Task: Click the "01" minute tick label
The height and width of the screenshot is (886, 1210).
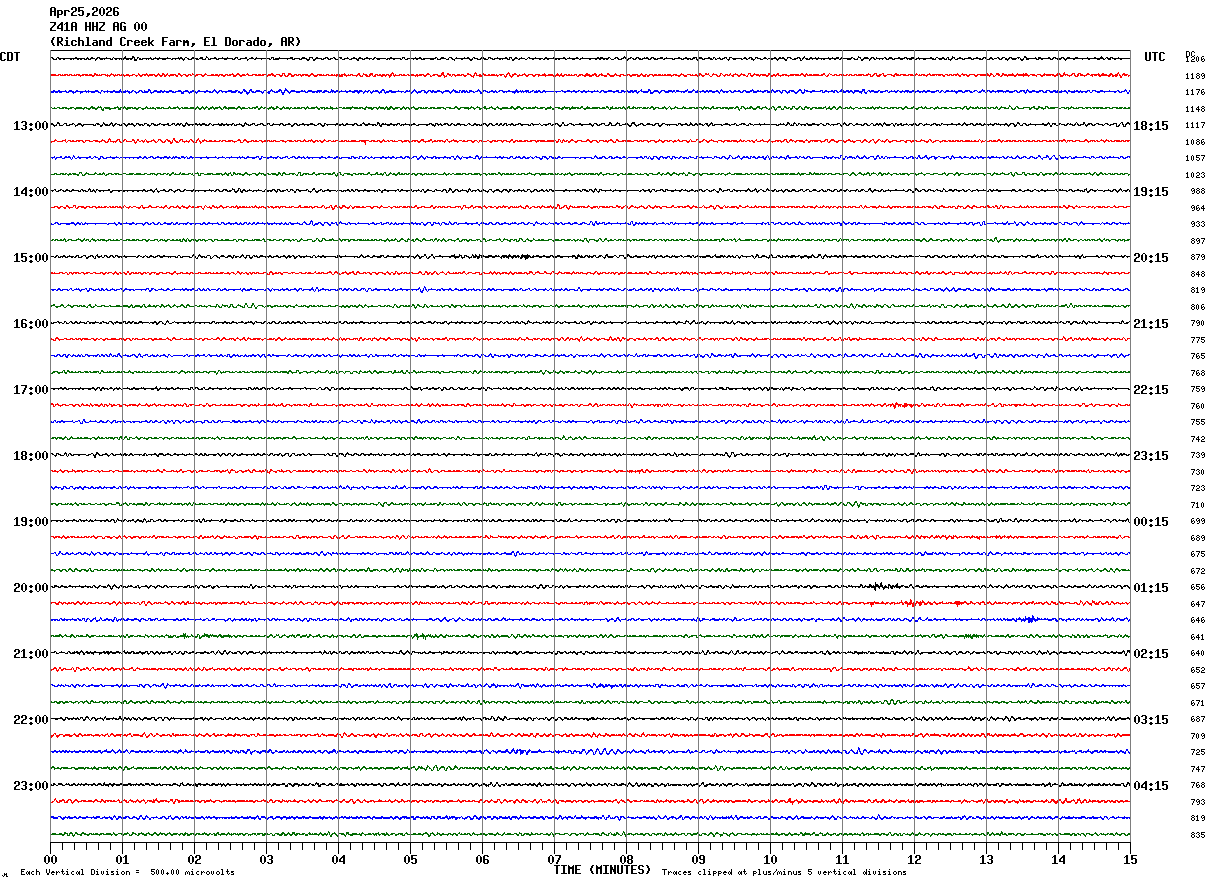Action: [122, 859]
